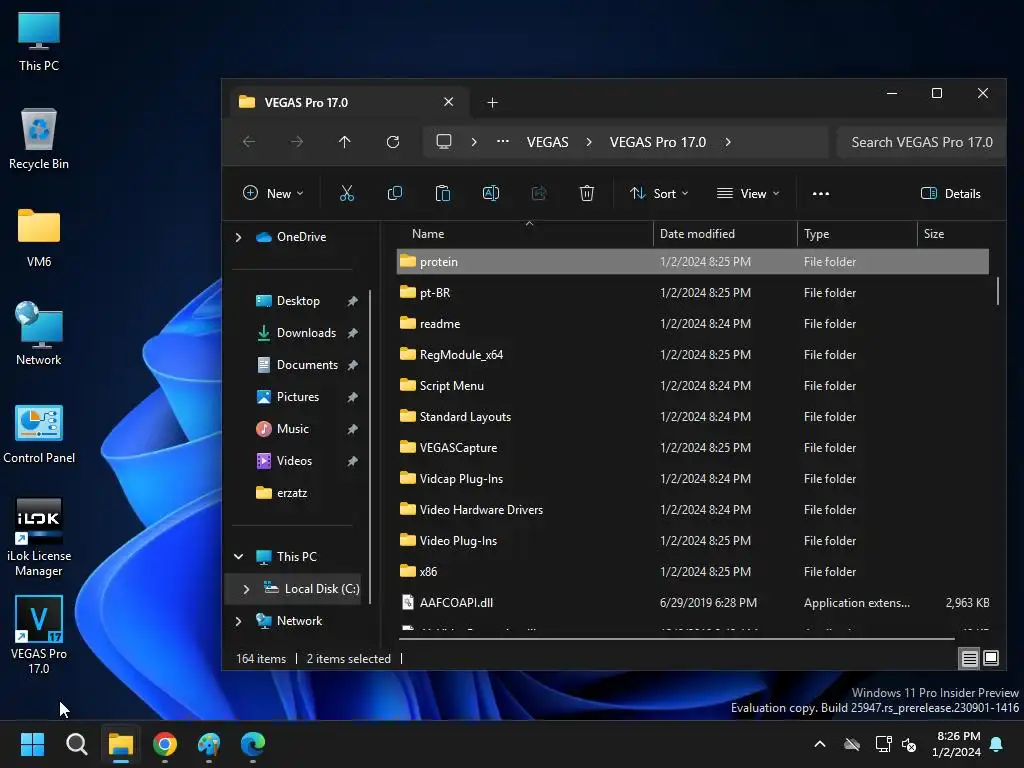
Task: Click the horizontal scrollbar under file list
Action: click(x=677, y=638)
